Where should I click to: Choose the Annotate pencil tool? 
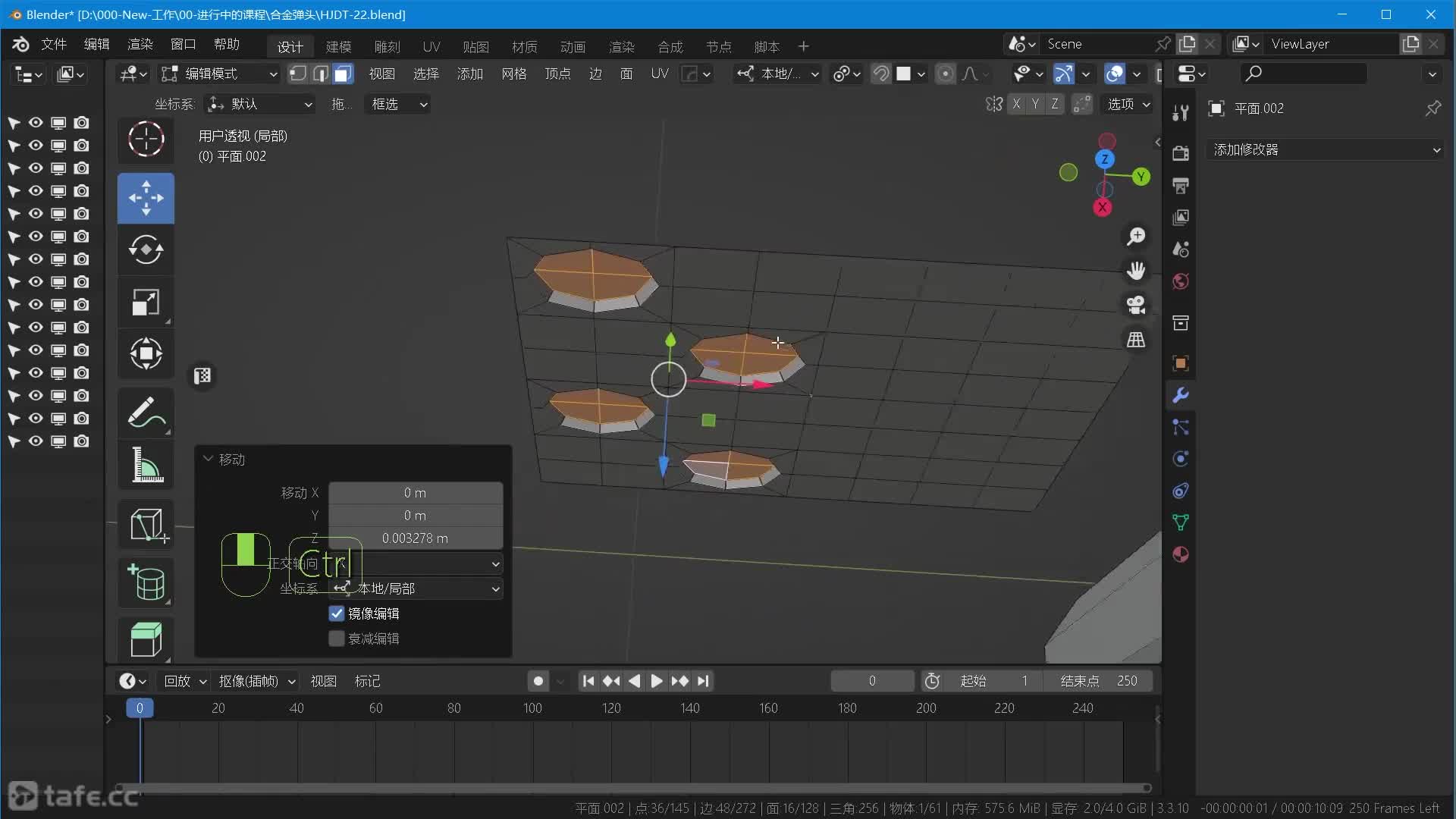[146, 413]
